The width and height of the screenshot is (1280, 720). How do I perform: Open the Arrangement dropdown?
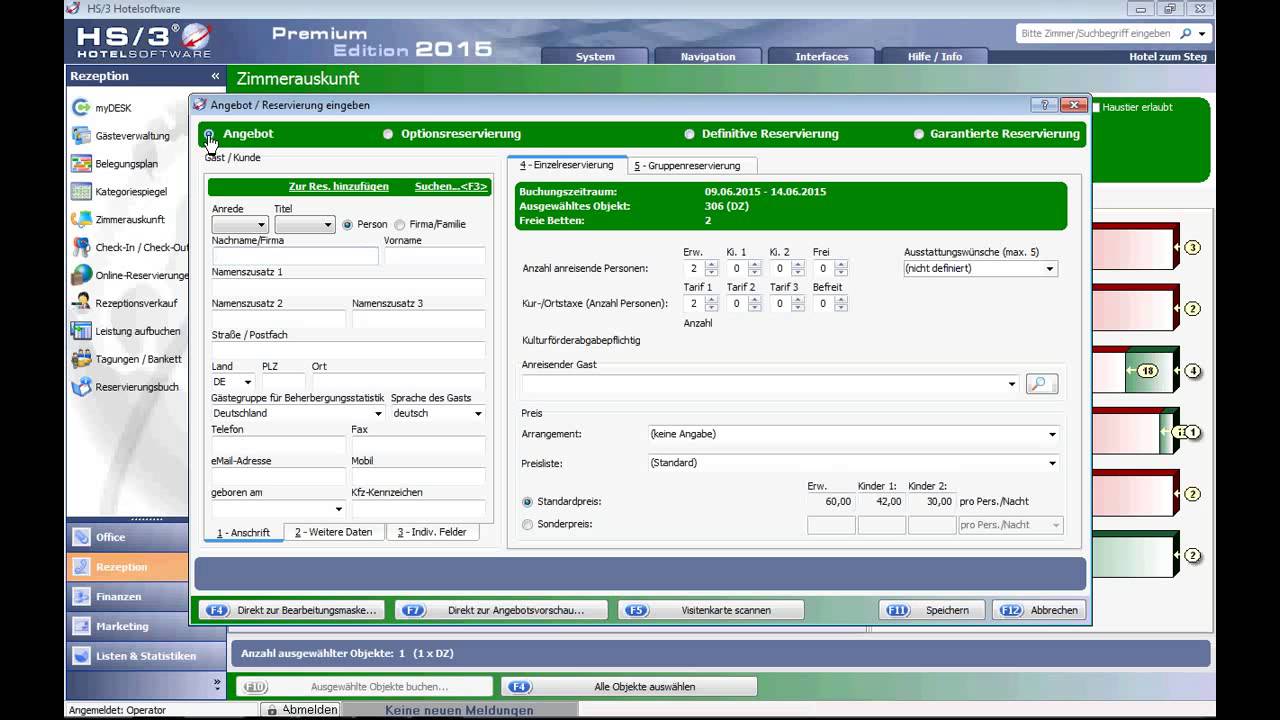(x=854, y=434)
